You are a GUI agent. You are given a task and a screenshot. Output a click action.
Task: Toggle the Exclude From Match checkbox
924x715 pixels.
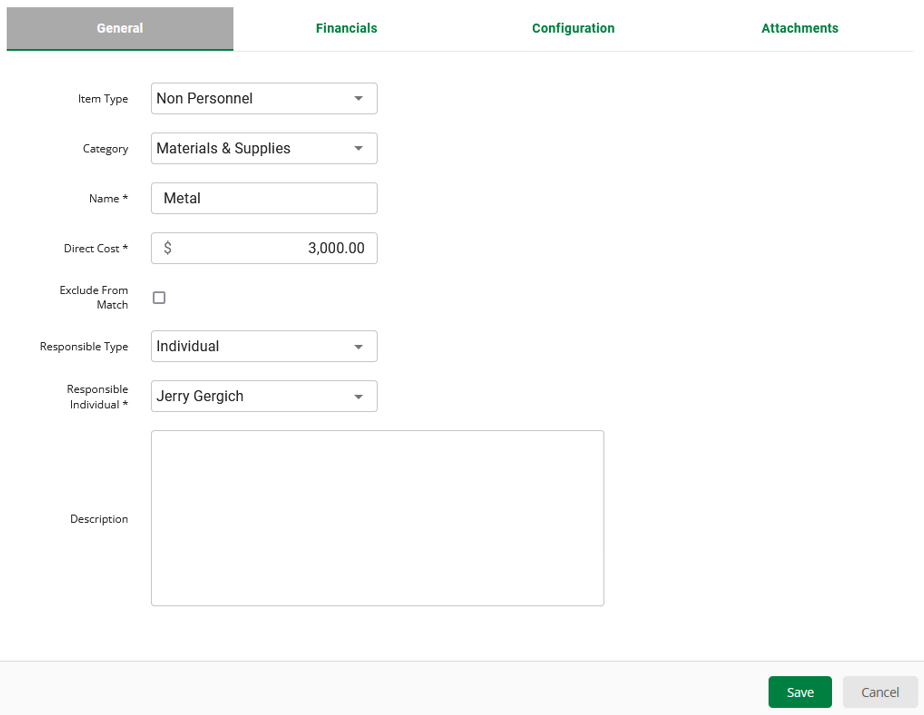pyautogui.click(x=159, y=298)
